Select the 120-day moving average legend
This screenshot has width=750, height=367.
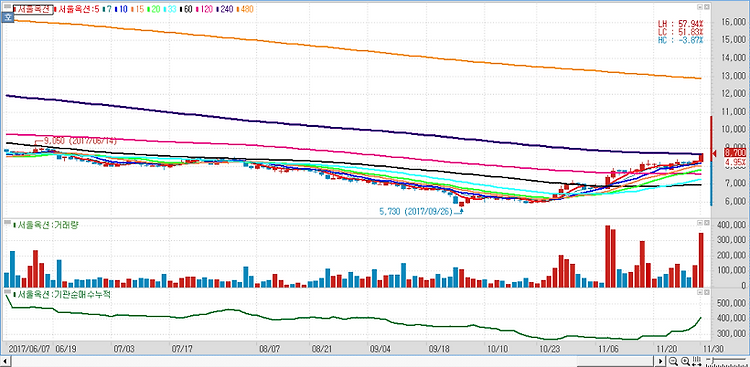pyautogui.click(x=205, y=9)
